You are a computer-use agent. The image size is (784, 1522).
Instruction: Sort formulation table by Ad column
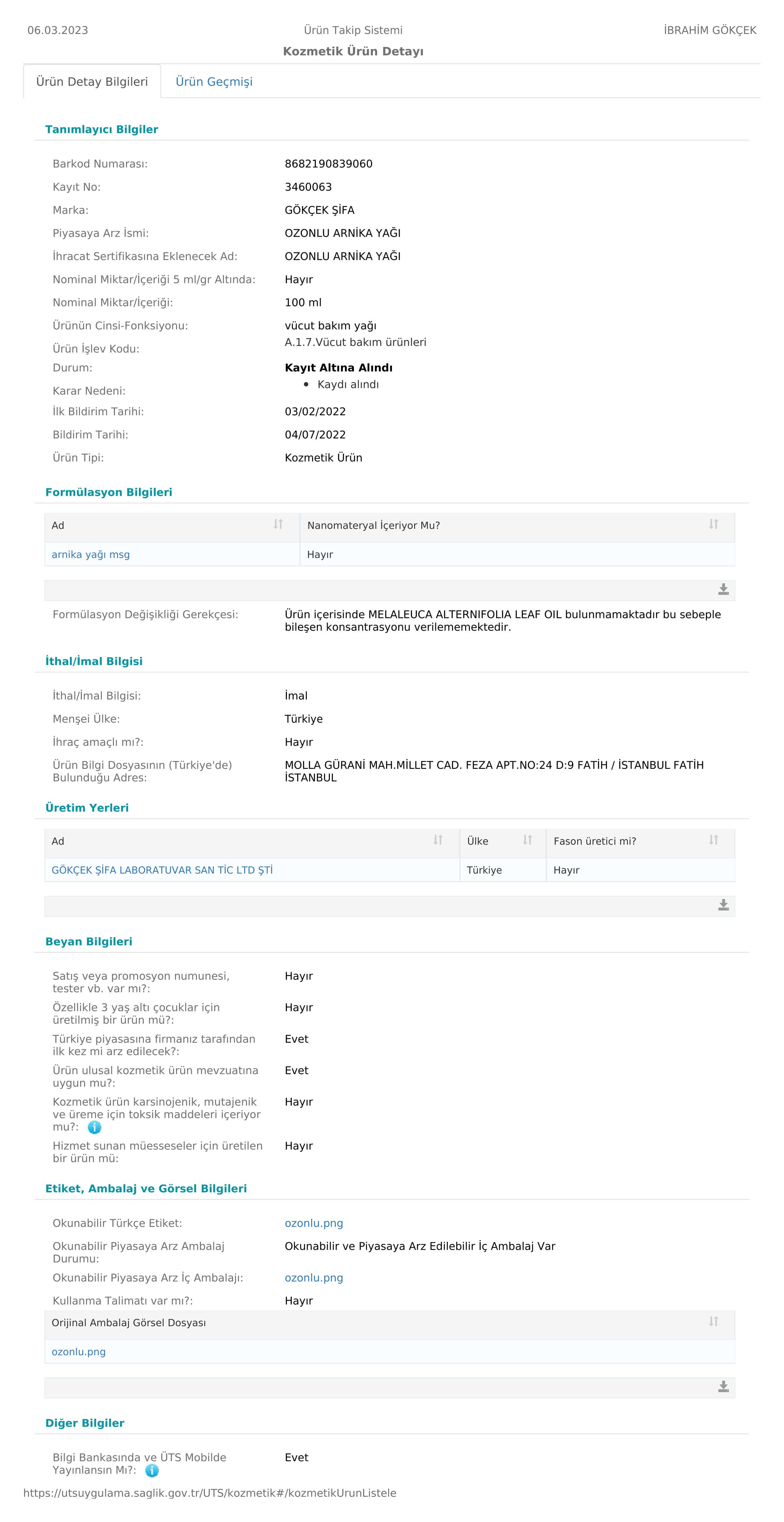click(x=278, y=524)
